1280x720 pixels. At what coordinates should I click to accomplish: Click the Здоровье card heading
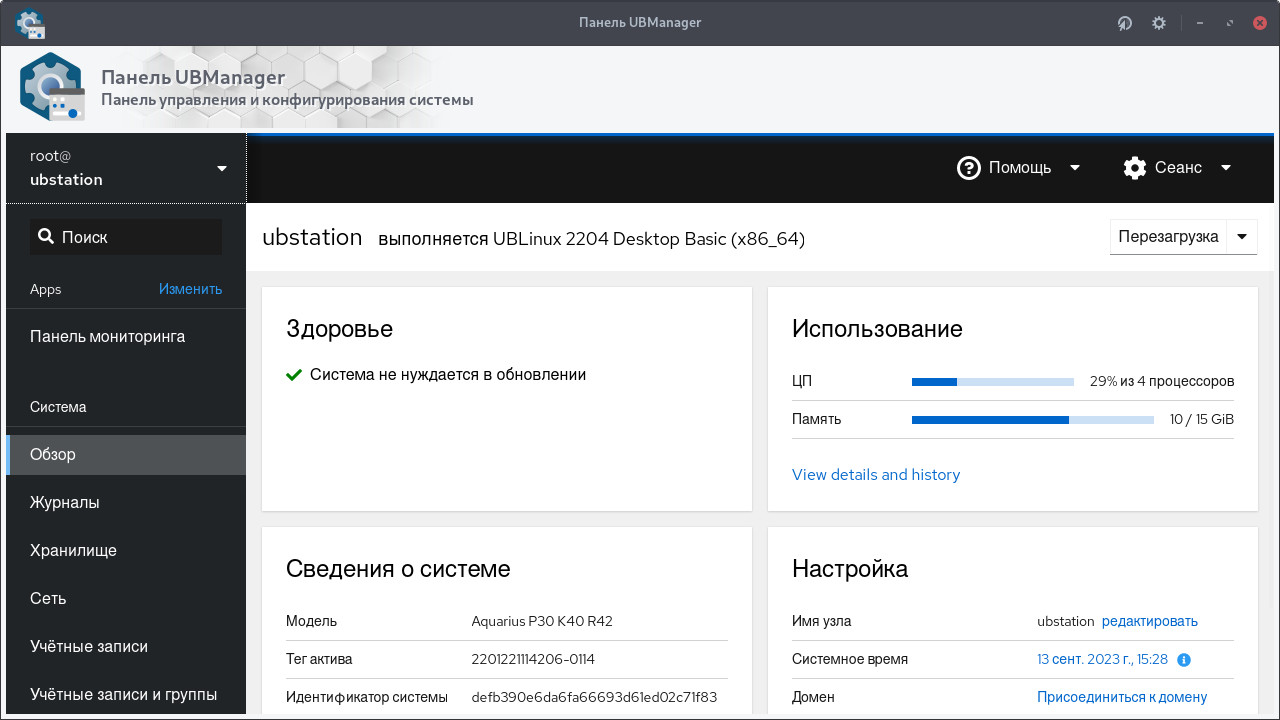(x=339, y=329)
